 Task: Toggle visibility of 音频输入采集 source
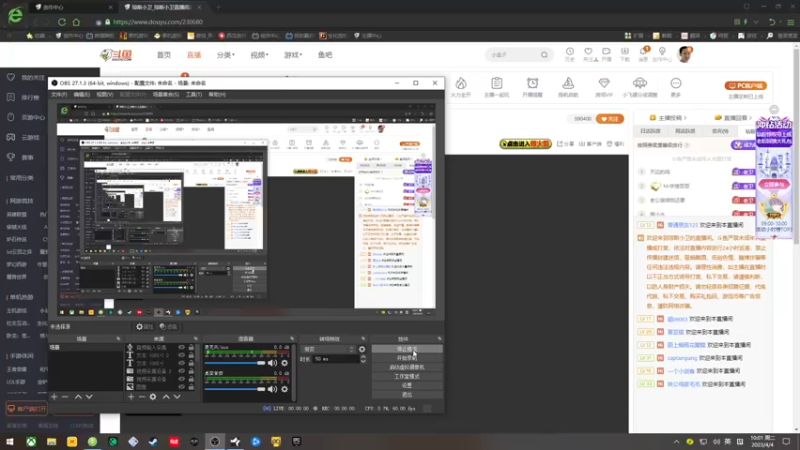(x=181, y=347)
